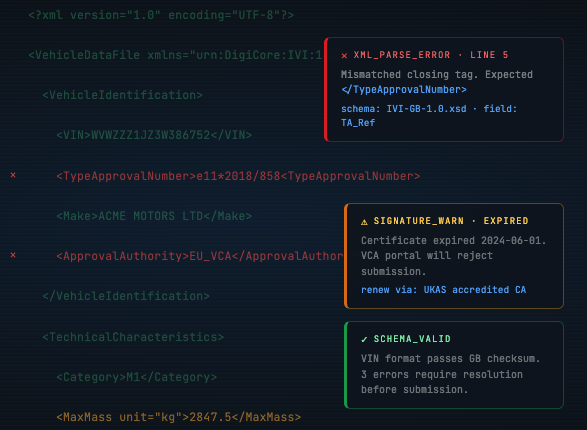Click the warning triangle icon in SIGNATURE_WARN card
This screenshot has height=430, width=587.
pyautogui.click(x=364, y=222)
